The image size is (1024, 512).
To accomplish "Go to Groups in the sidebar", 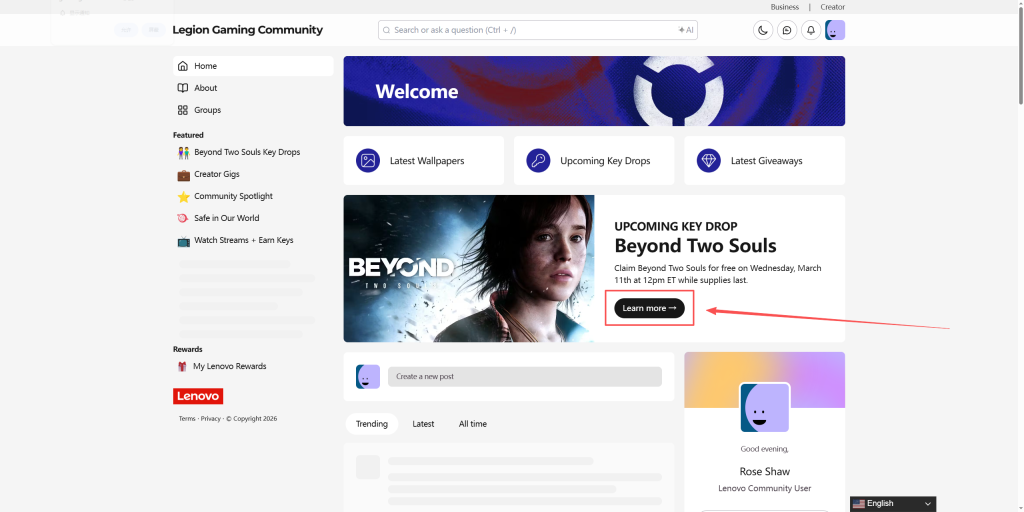I will pyautogui.click(x=207, y=110).
